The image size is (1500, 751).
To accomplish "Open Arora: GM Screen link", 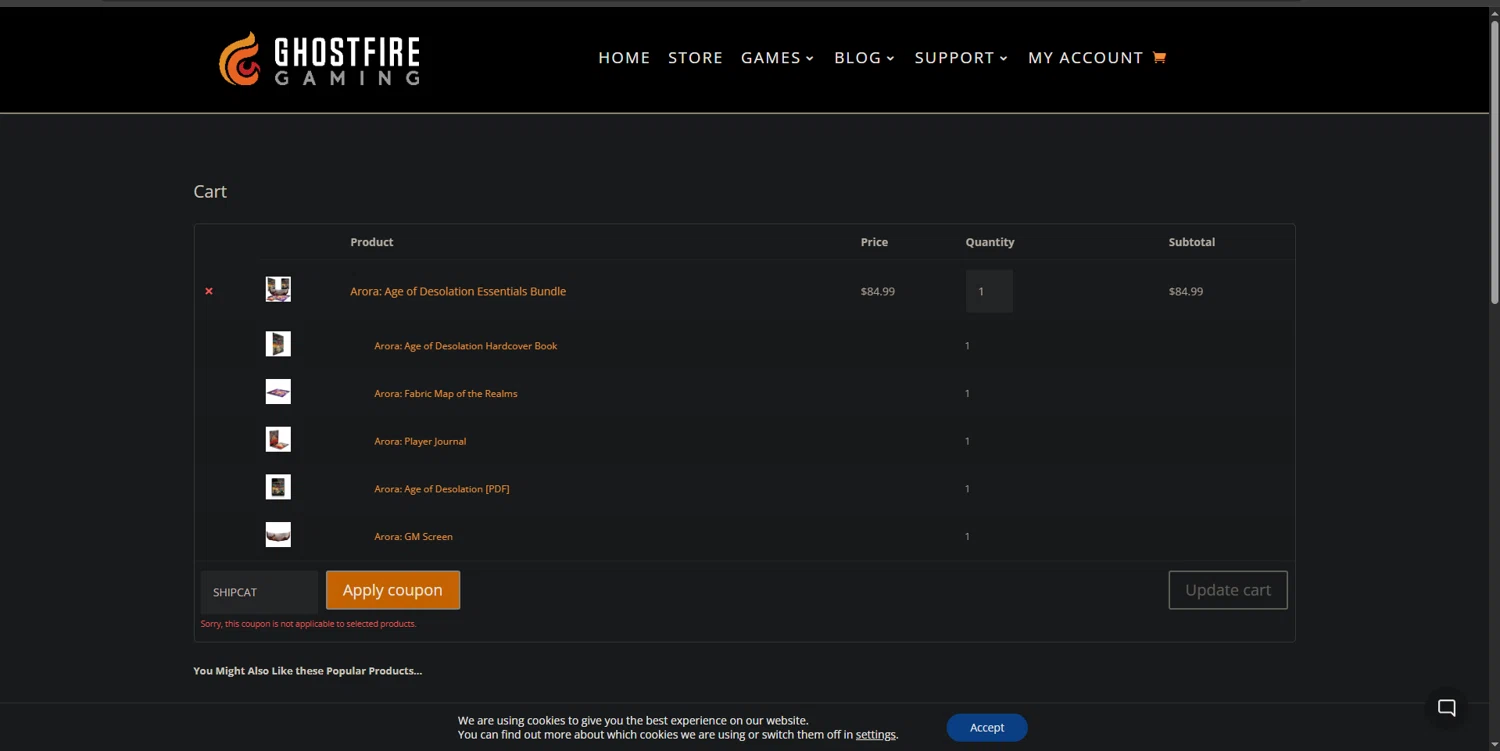I will pos(413,537).
